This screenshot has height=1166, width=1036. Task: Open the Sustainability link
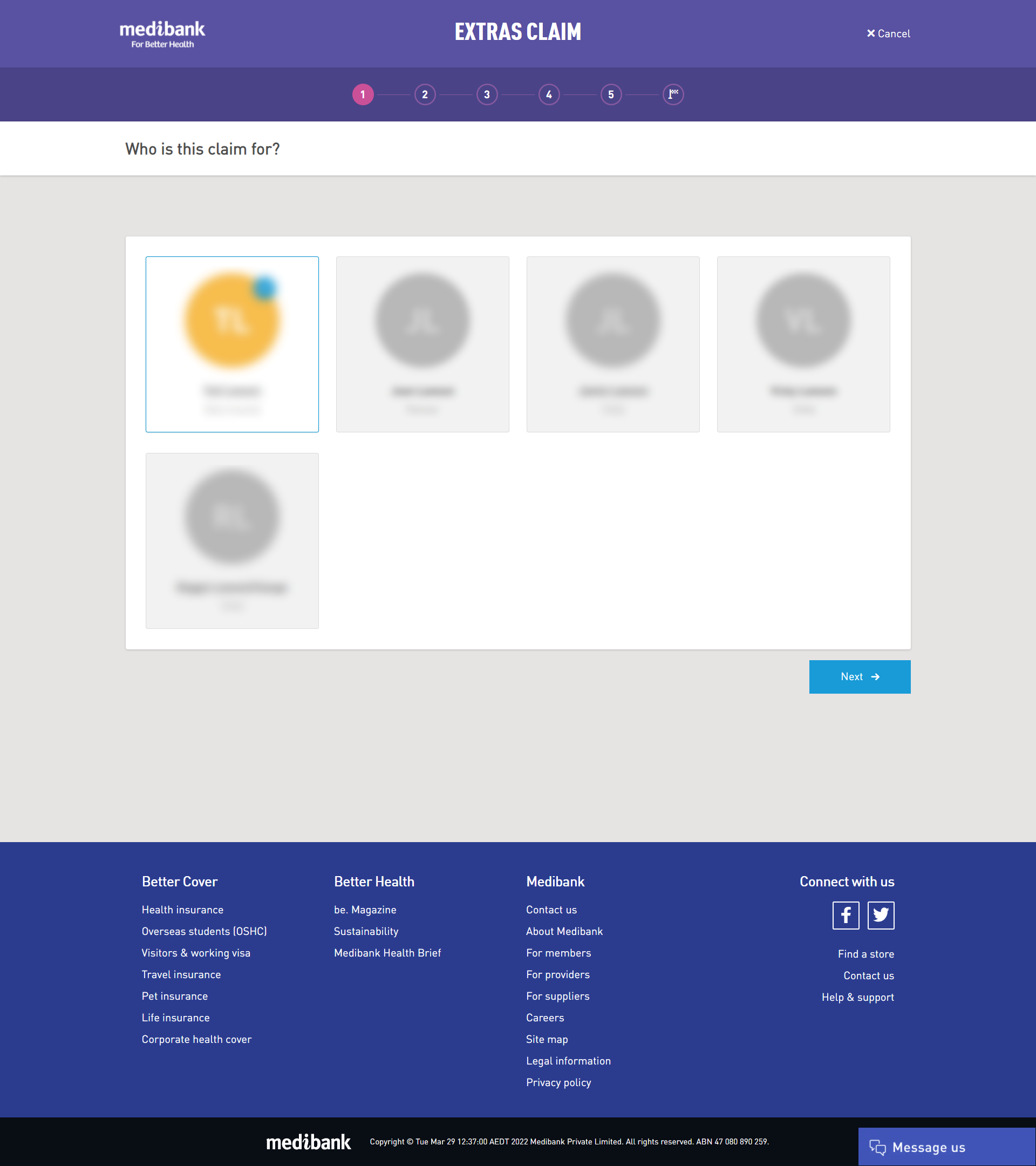366,932
